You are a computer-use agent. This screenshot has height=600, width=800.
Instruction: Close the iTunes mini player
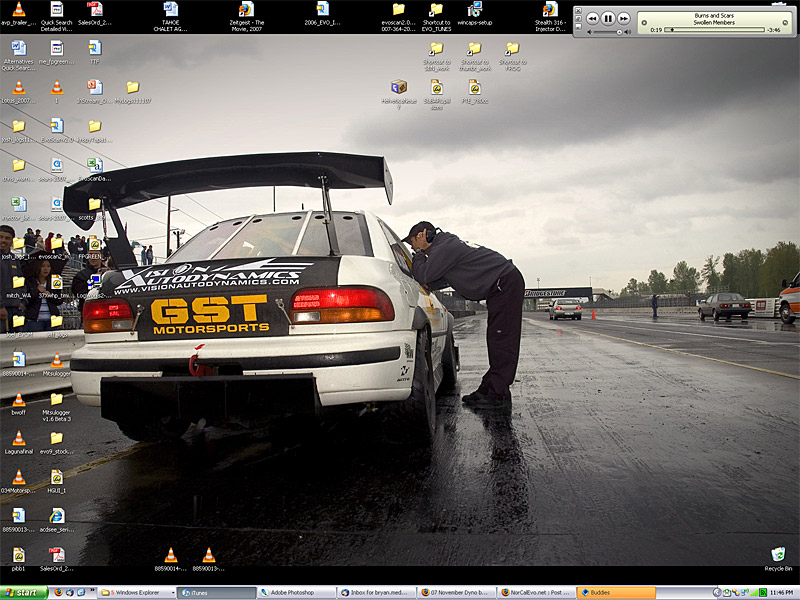coord(578,10)
